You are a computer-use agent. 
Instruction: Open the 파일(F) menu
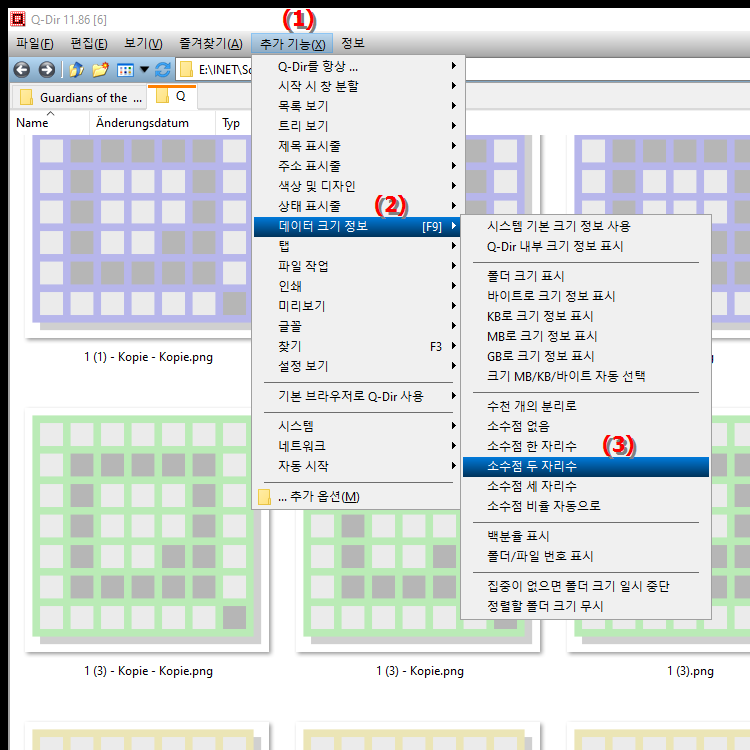coord(34,44)
